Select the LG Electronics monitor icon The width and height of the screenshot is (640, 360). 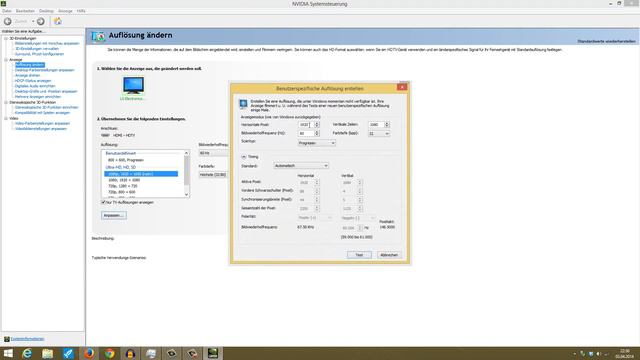tap(133, 86)
